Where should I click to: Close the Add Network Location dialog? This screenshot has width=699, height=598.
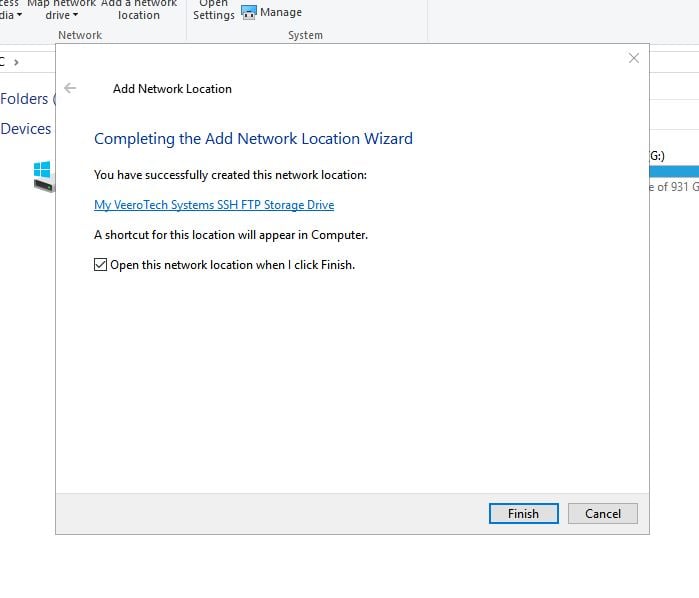633,58
